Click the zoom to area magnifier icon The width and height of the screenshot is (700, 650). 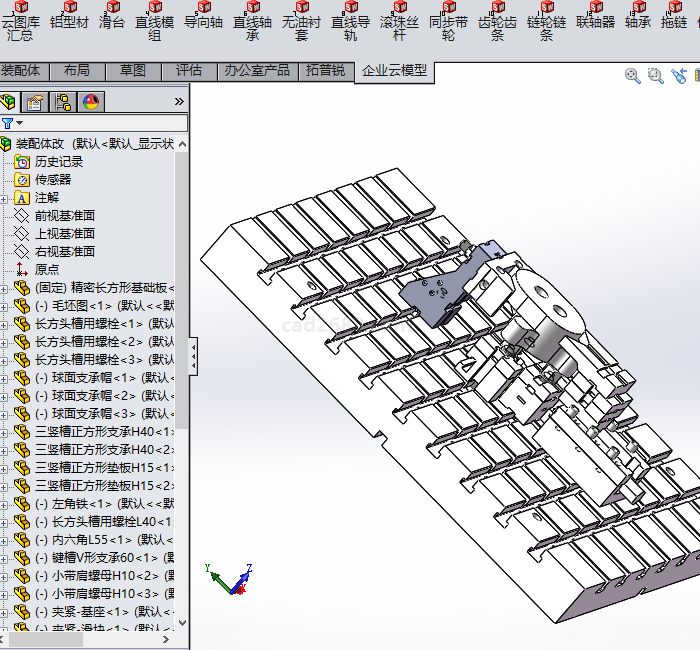click(655, 76)
